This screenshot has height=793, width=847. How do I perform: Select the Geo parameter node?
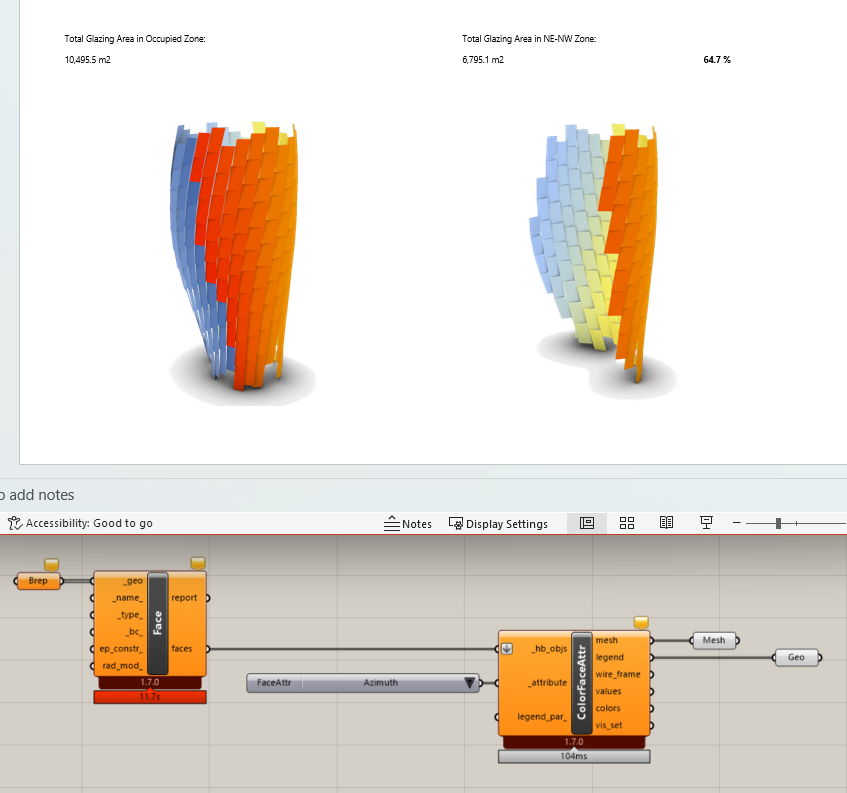click(x=796, y=657)
